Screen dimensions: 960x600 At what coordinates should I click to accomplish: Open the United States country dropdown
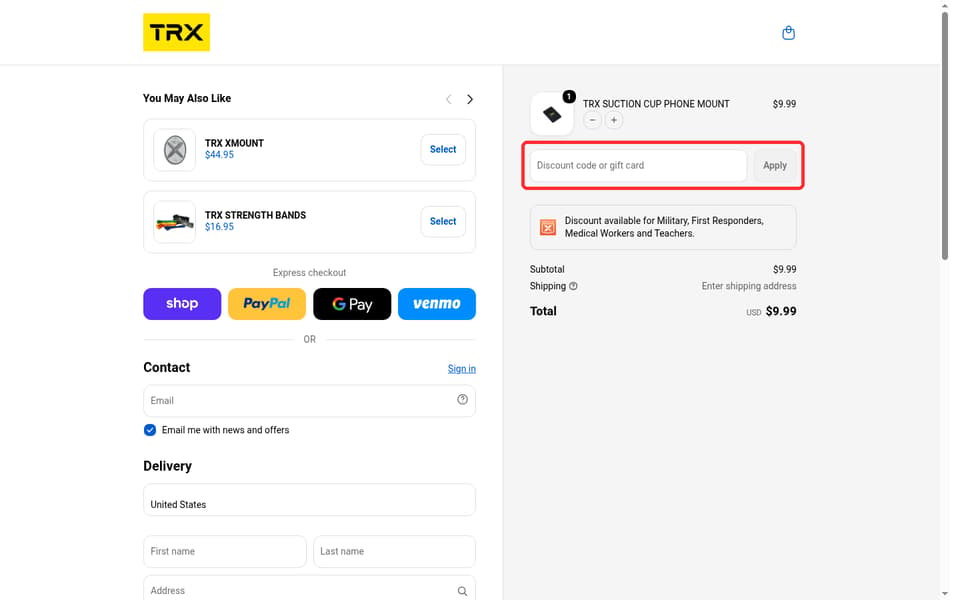[x=309, y=500]
